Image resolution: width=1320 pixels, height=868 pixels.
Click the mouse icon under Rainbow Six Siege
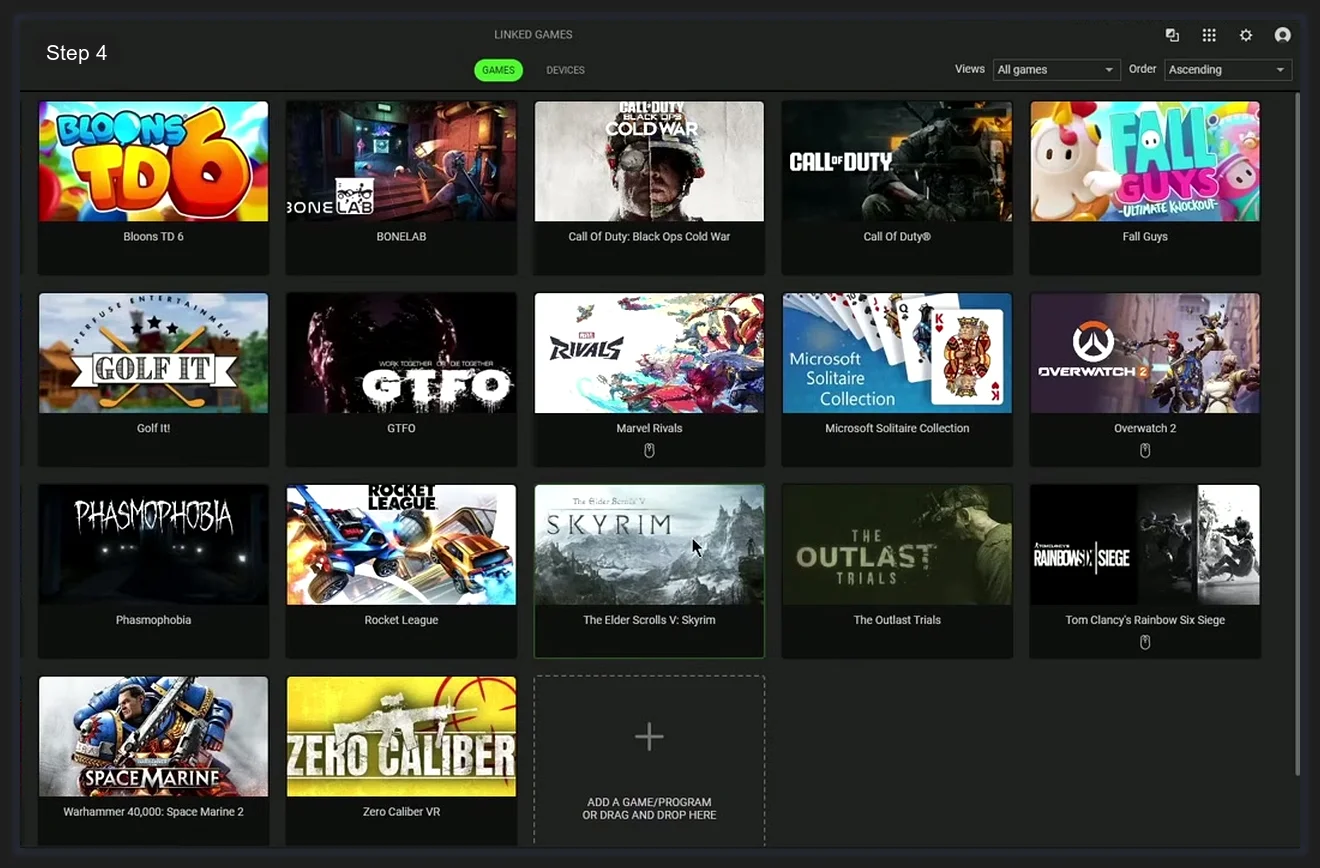point(1145,642)
